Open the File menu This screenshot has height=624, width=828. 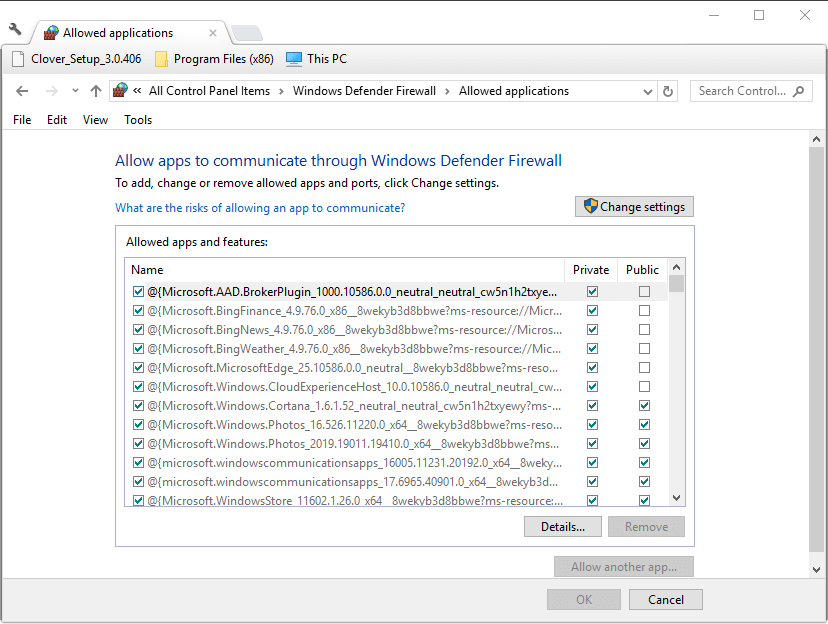22,120
